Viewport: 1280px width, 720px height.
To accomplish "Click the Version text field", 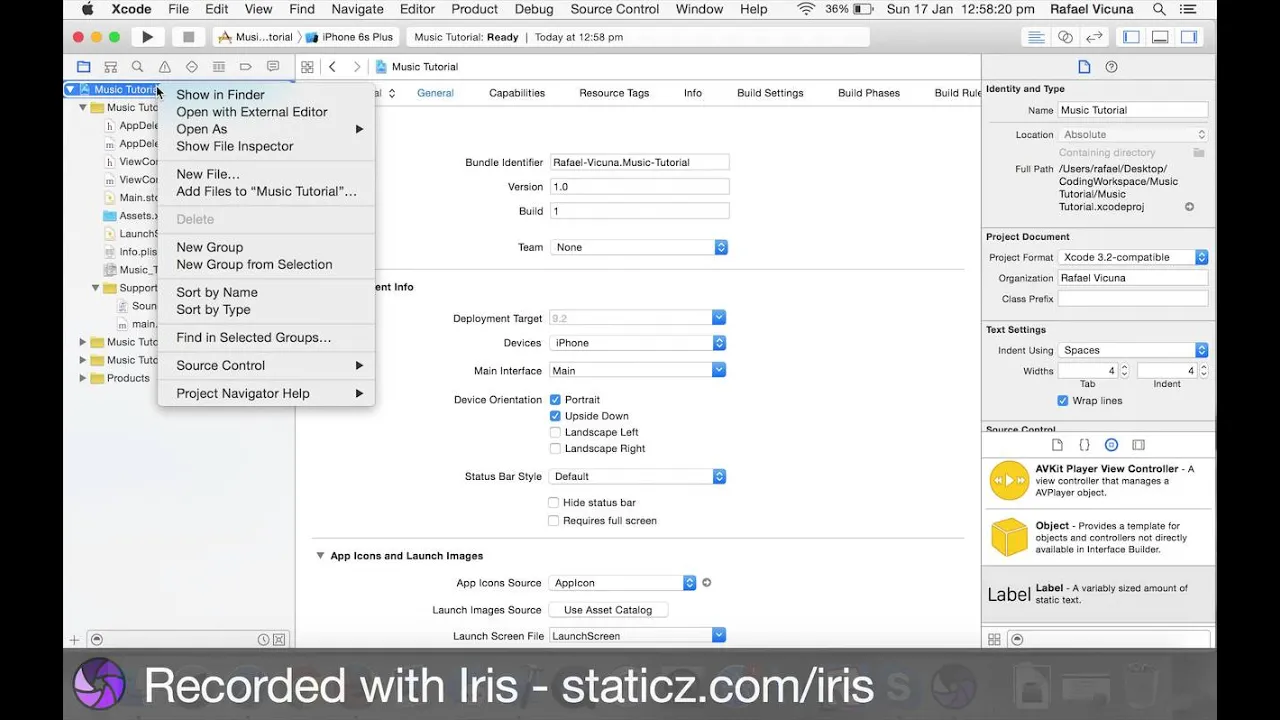I will [x=639, y=187].
